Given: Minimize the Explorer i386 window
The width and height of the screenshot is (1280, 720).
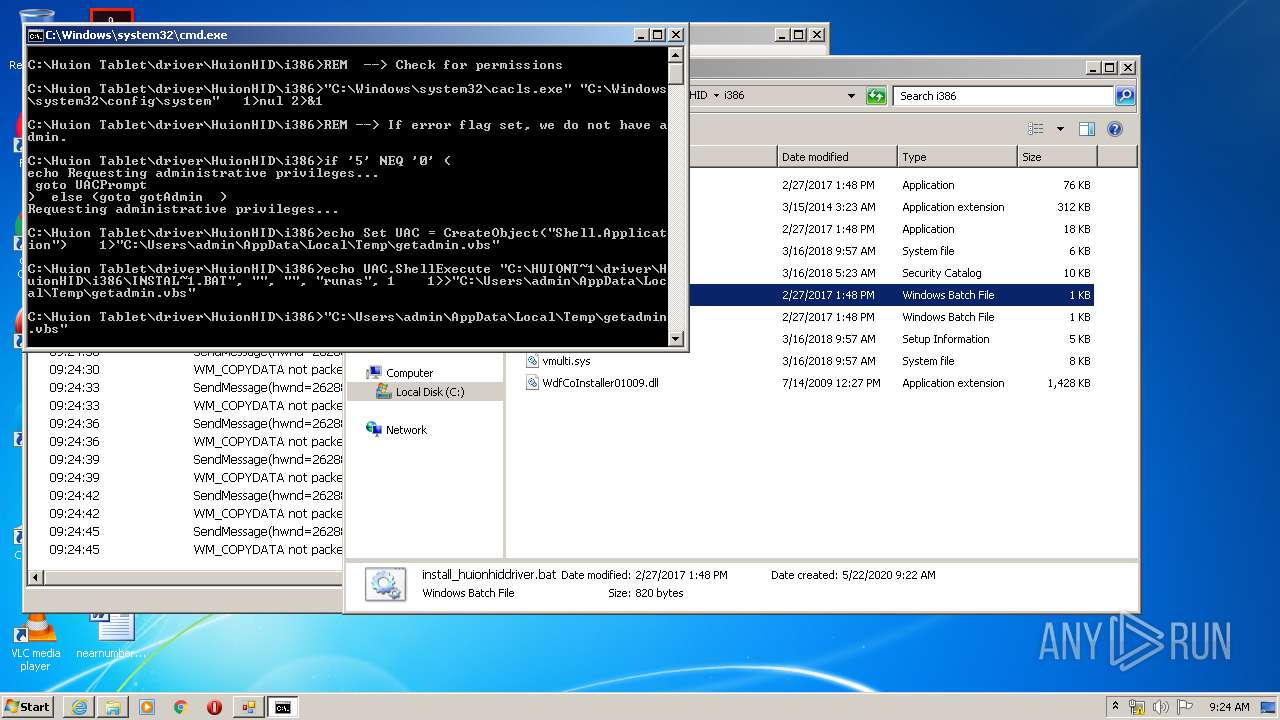Looking at the screenshot, I should (1092, 68).
